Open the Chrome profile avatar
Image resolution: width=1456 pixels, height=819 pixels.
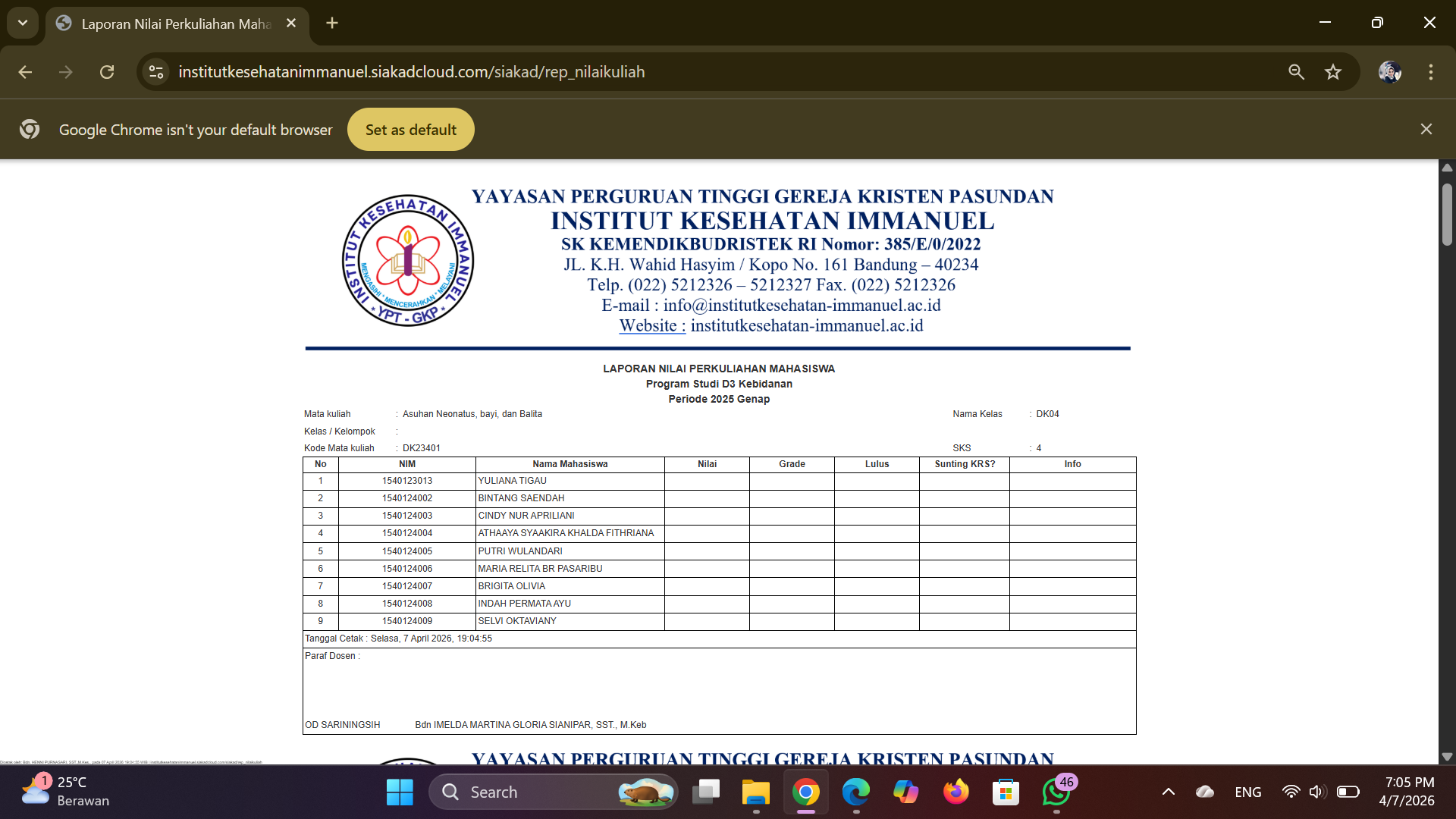(x=1389, y=72)
